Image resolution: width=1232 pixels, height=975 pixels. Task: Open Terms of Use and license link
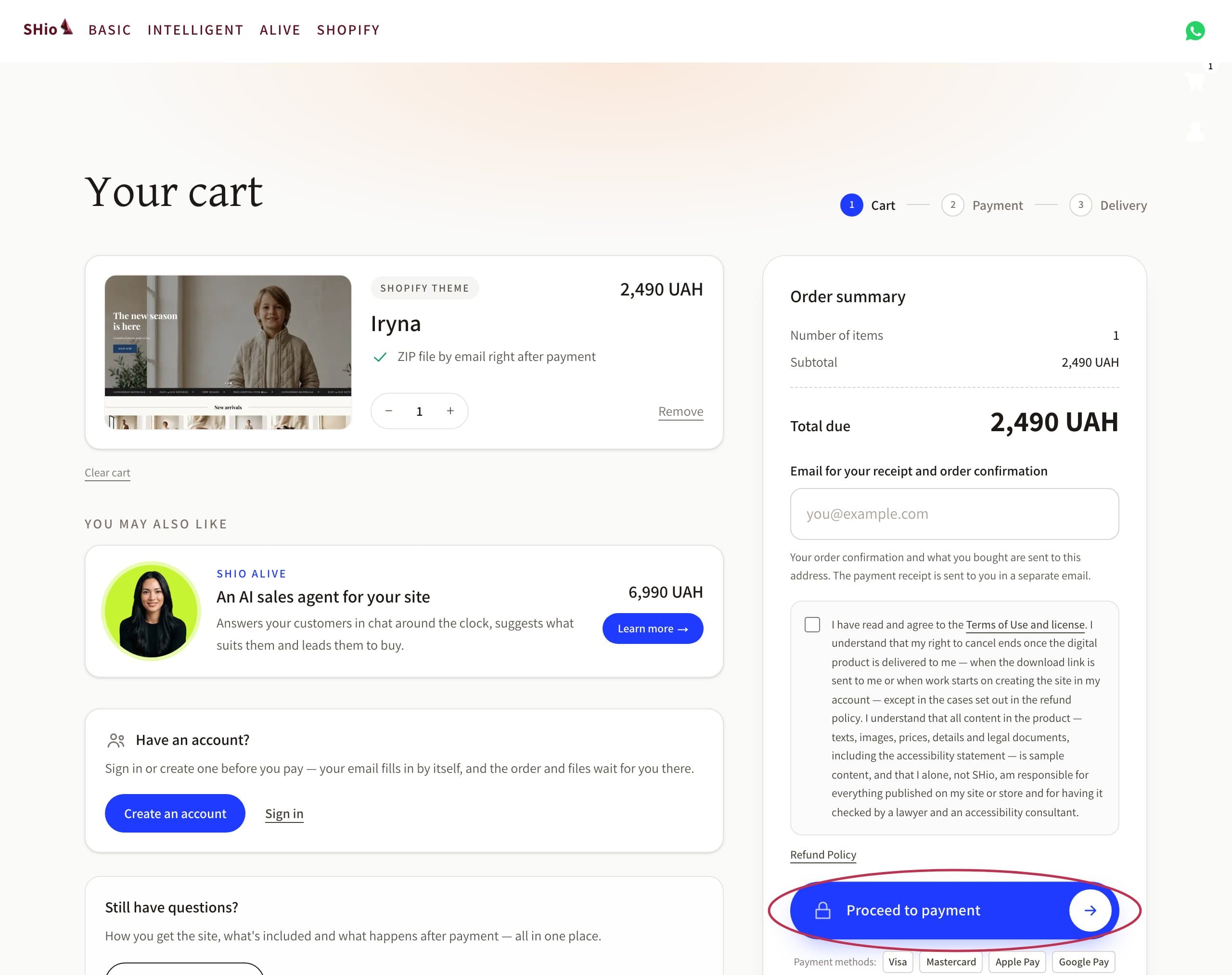click(x=1026, y=625)
